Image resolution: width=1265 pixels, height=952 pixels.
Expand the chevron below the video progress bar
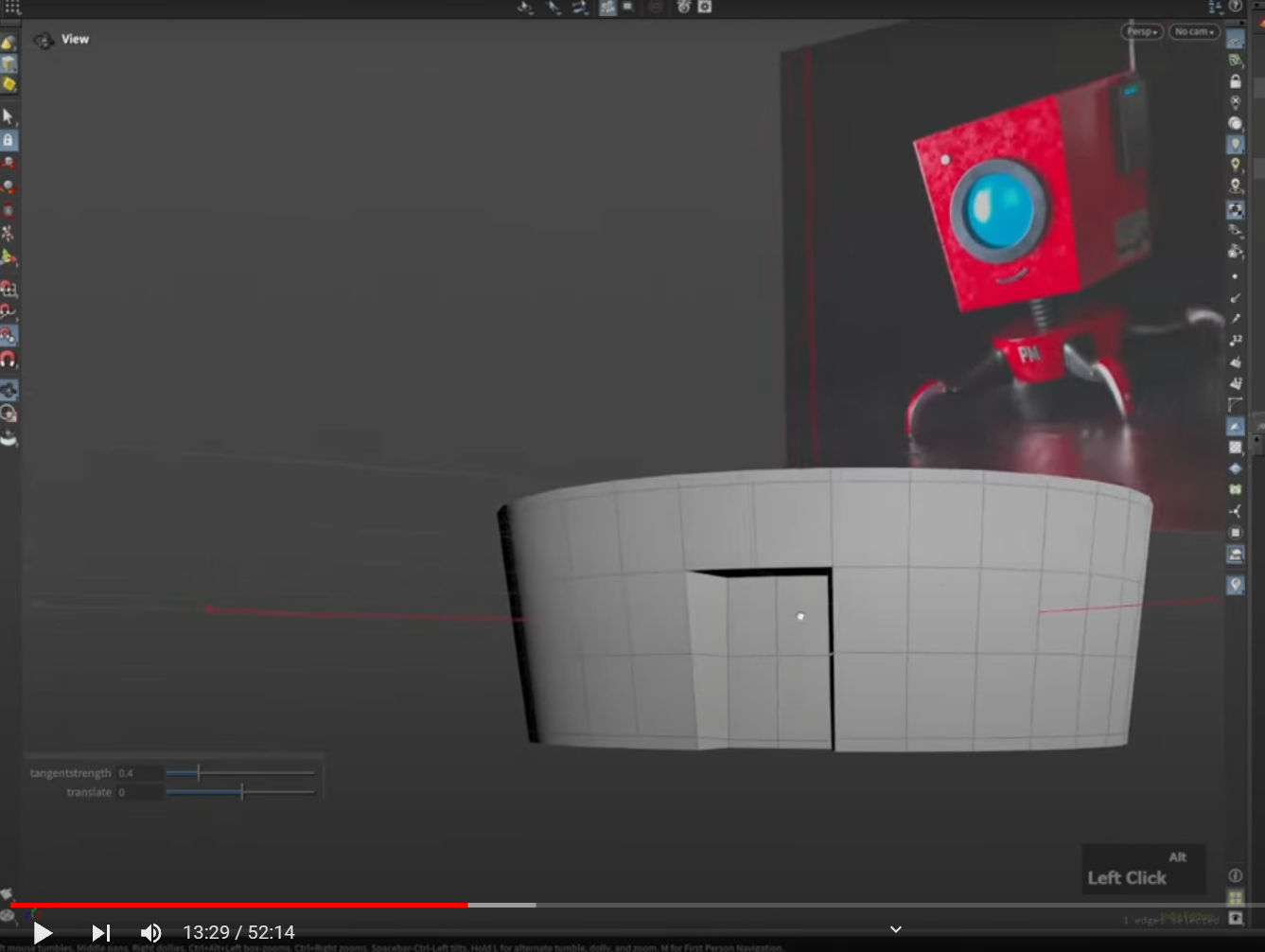896,929
